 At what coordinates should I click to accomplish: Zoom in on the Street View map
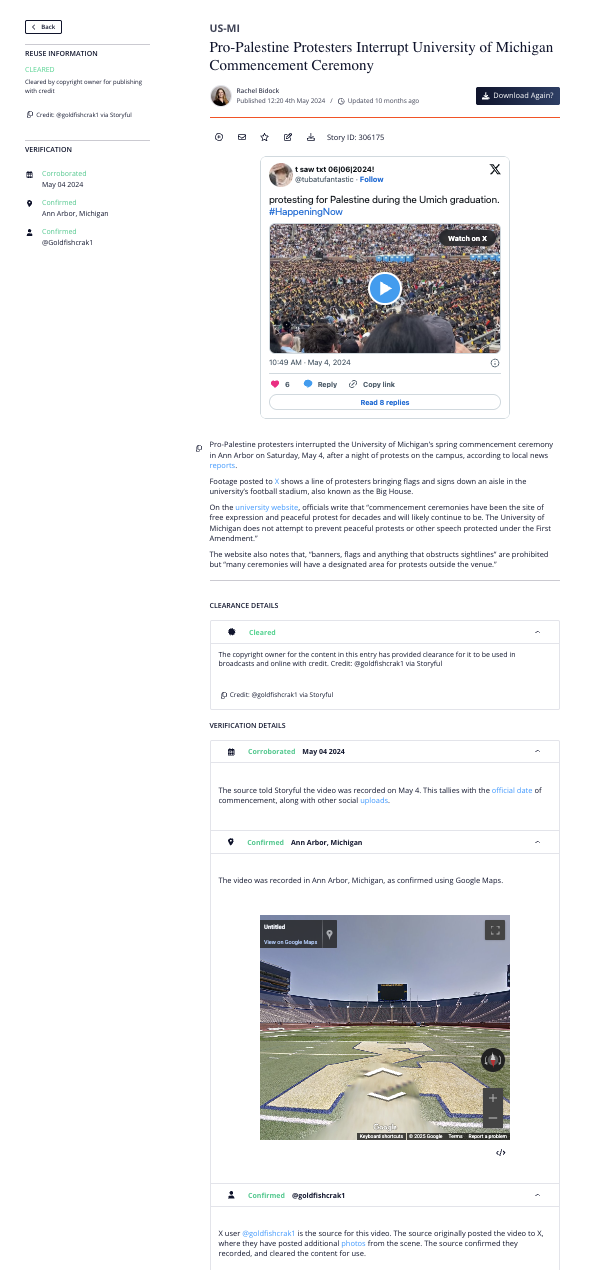(x=493, y=1097)
